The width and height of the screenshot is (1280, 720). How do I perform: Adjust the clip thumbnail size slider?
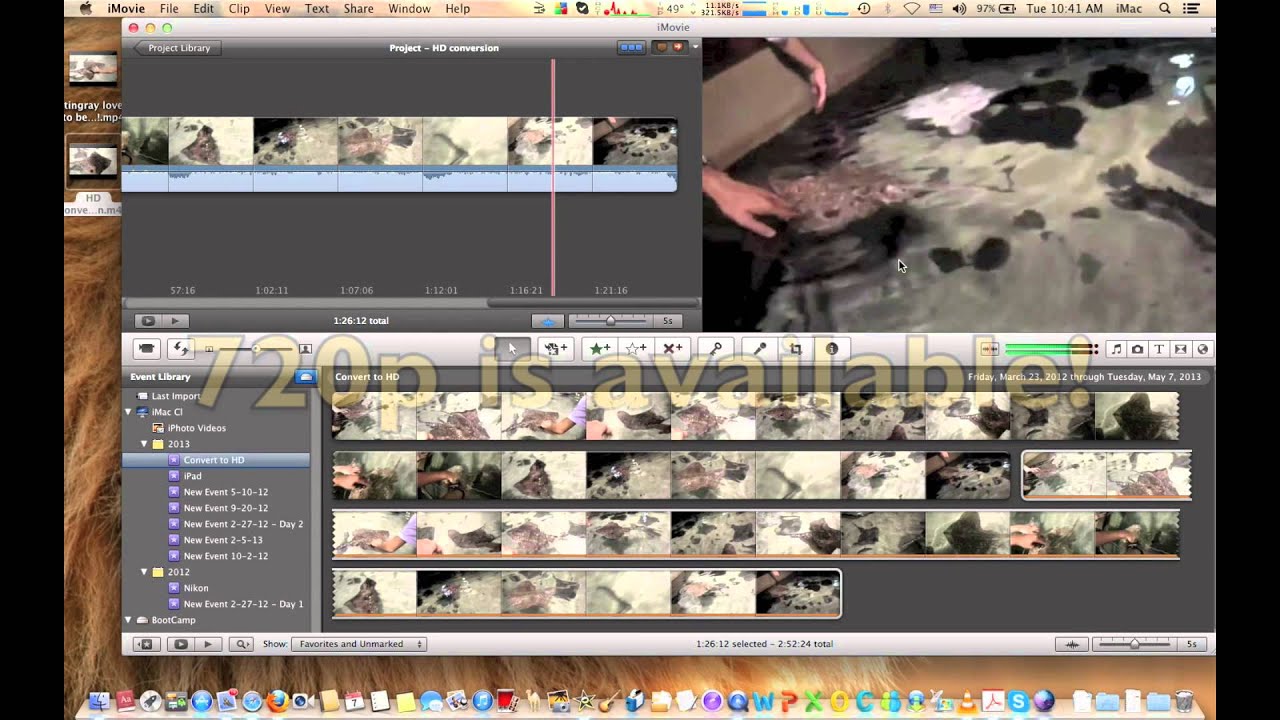click(256, 349)
